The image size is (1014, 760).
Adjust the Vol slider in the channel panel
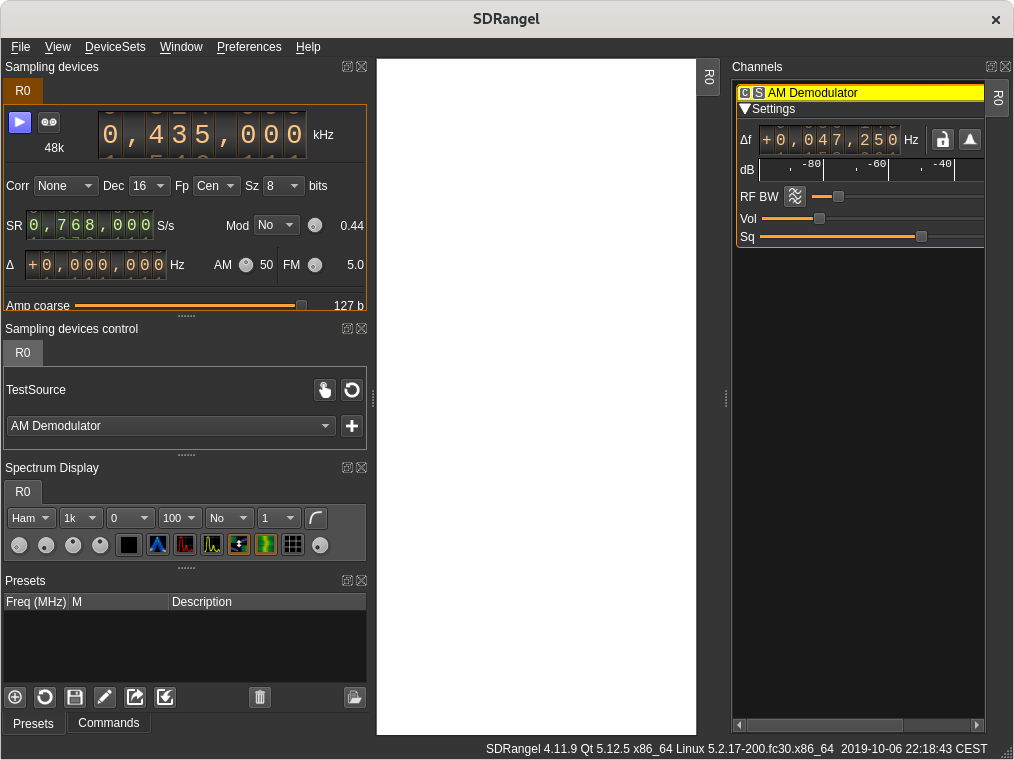pyautogui.click(x=820, y=218)
